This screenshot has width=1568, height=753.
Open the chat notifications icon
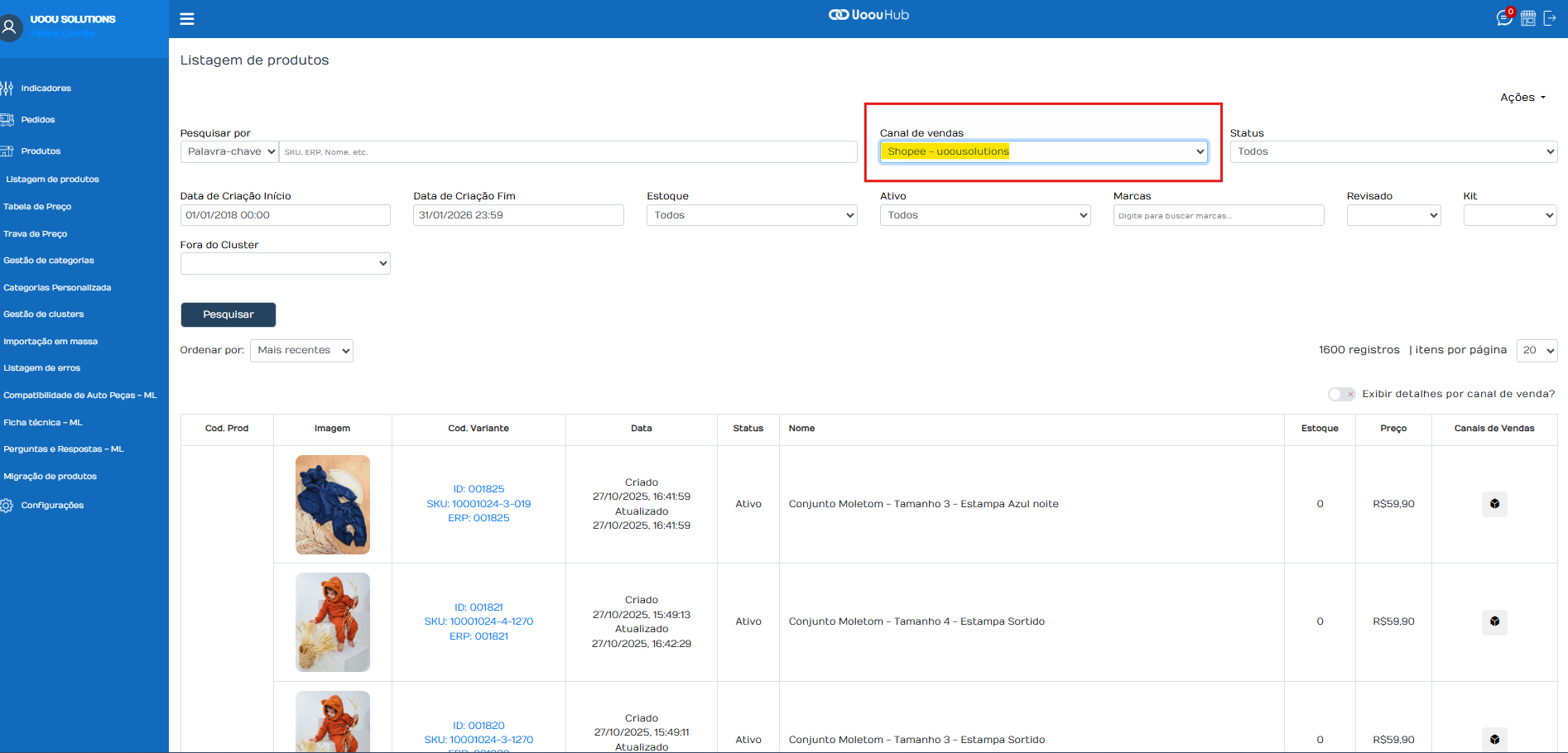[1504, 18]
